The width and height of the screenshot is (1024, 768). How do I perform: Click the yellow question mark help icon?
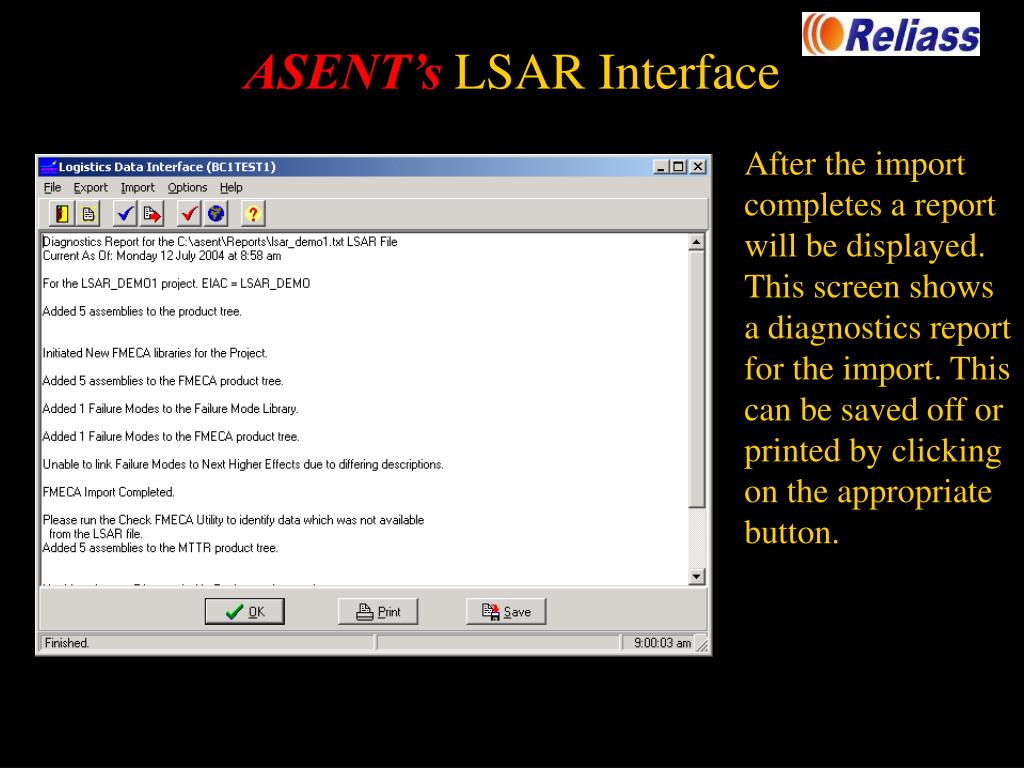pos(253,214)
